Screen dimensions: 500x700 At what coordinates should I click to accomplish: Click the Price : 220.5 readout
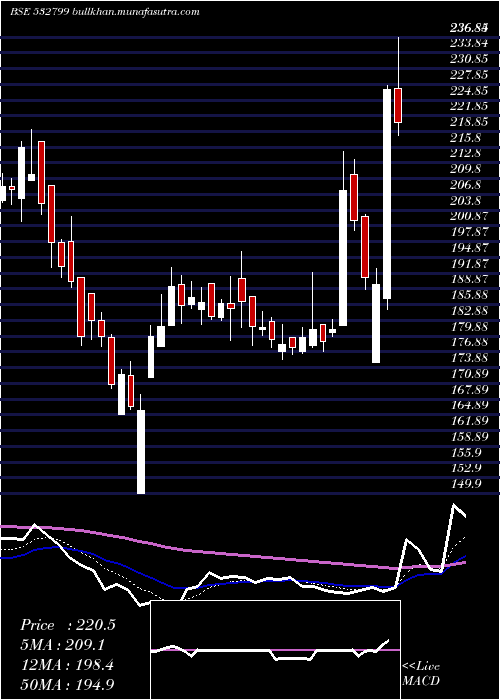[x=68, y=625]
